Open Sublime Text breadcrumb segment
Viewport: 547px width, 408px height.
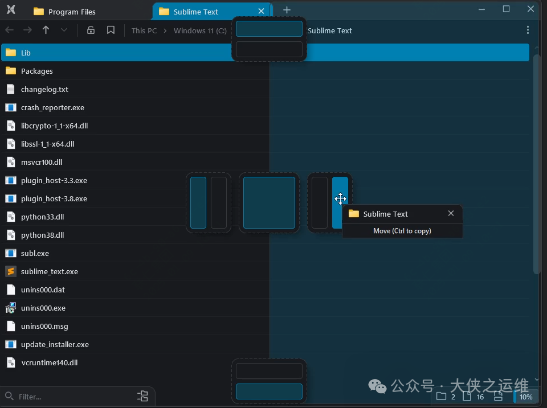(330, 31)
